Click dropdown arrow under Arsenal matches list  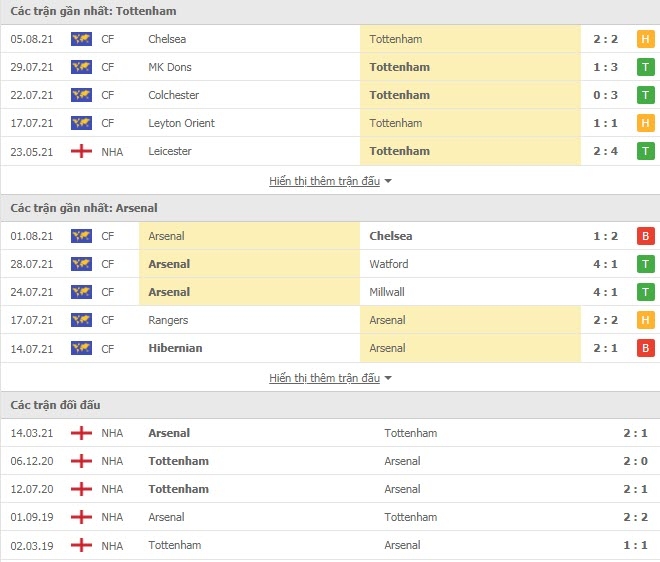(x=388, y=378)
